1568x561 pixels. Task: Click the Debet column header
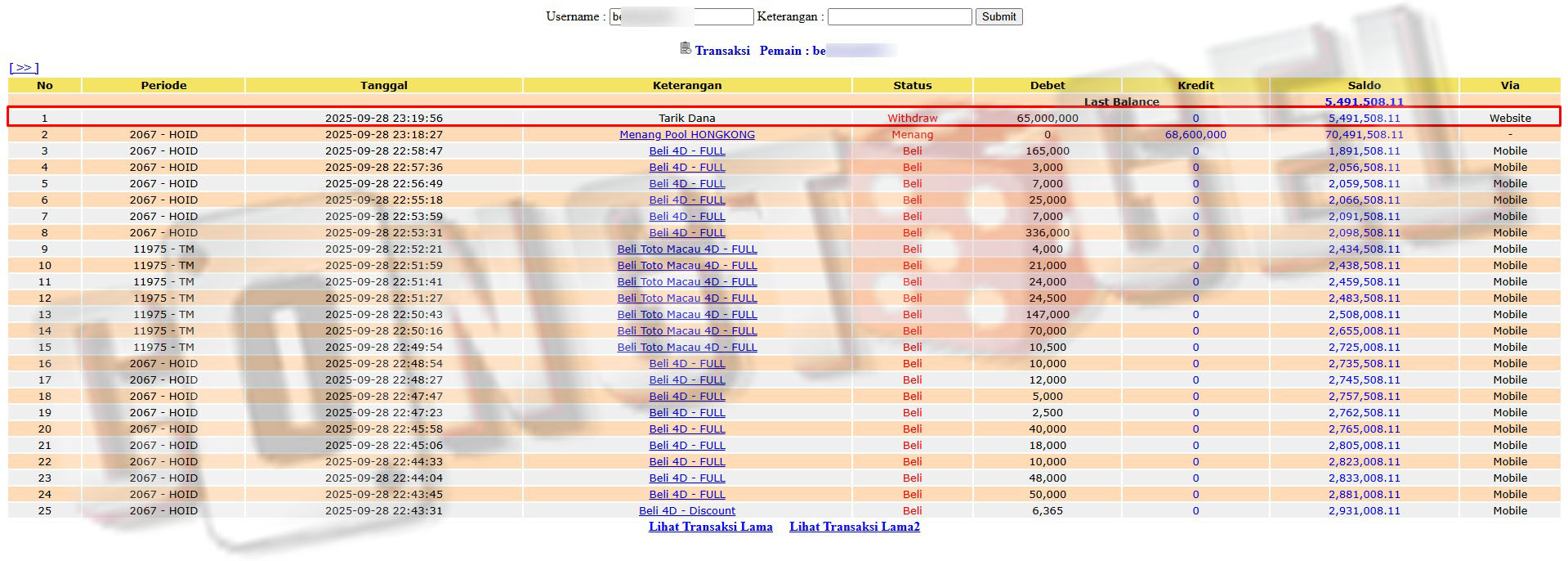(1048, 85)
